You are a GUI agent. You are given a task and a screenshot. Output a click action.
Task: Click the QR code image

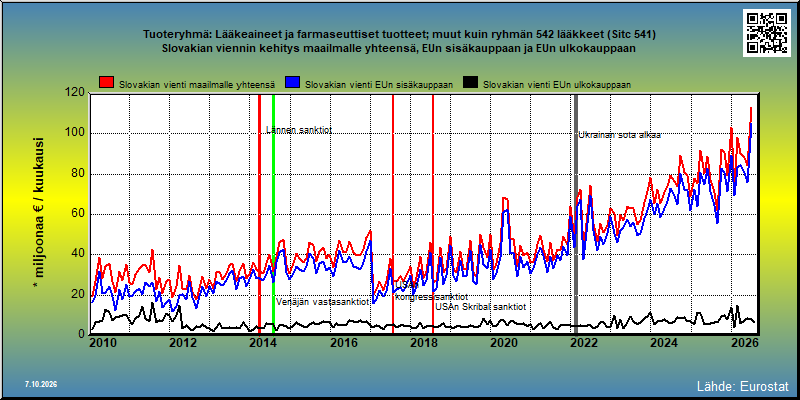point(767,33)
